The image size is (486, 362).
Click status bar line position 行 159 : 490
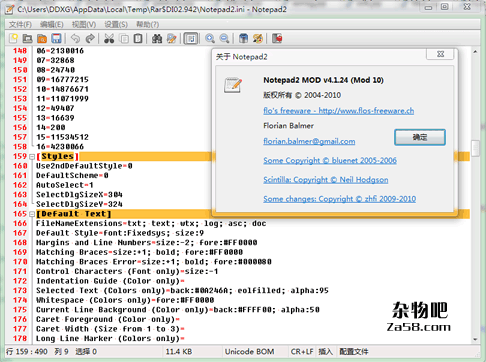(x=27, y=352)
